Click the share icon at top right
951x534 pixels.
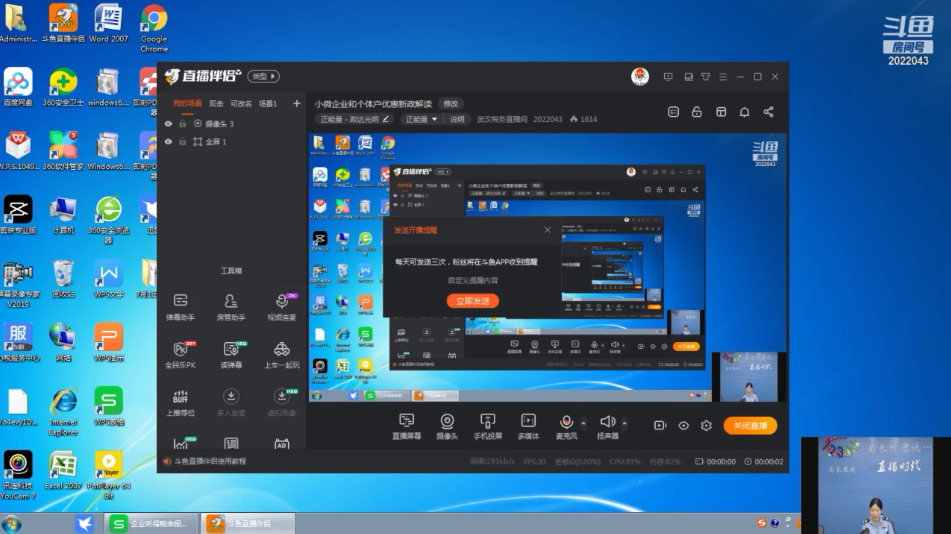coord(768,112)
